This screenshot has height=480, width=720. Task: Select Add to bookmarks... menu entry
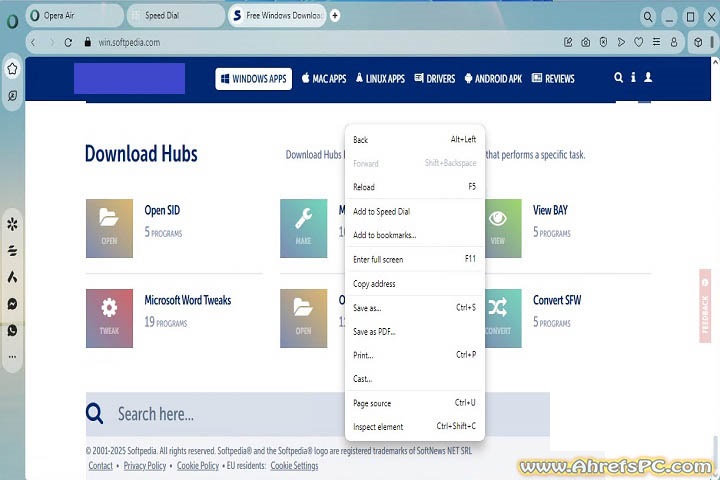pyautogui.click(x=415, y=235)
